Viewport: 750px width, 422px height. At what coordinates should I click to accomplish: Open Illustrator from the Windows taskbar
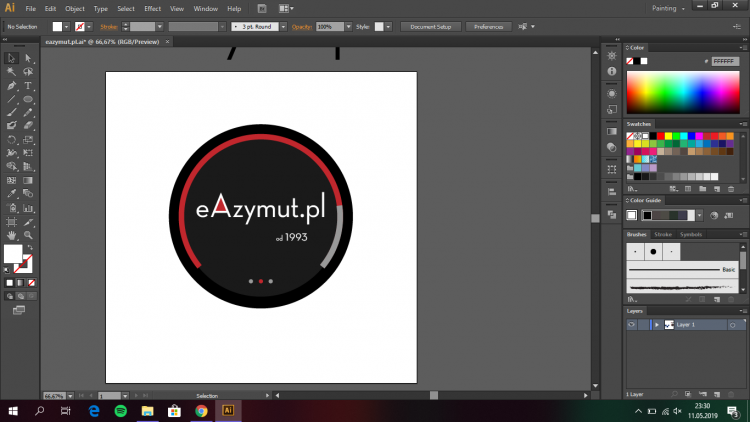click(228, 410)
